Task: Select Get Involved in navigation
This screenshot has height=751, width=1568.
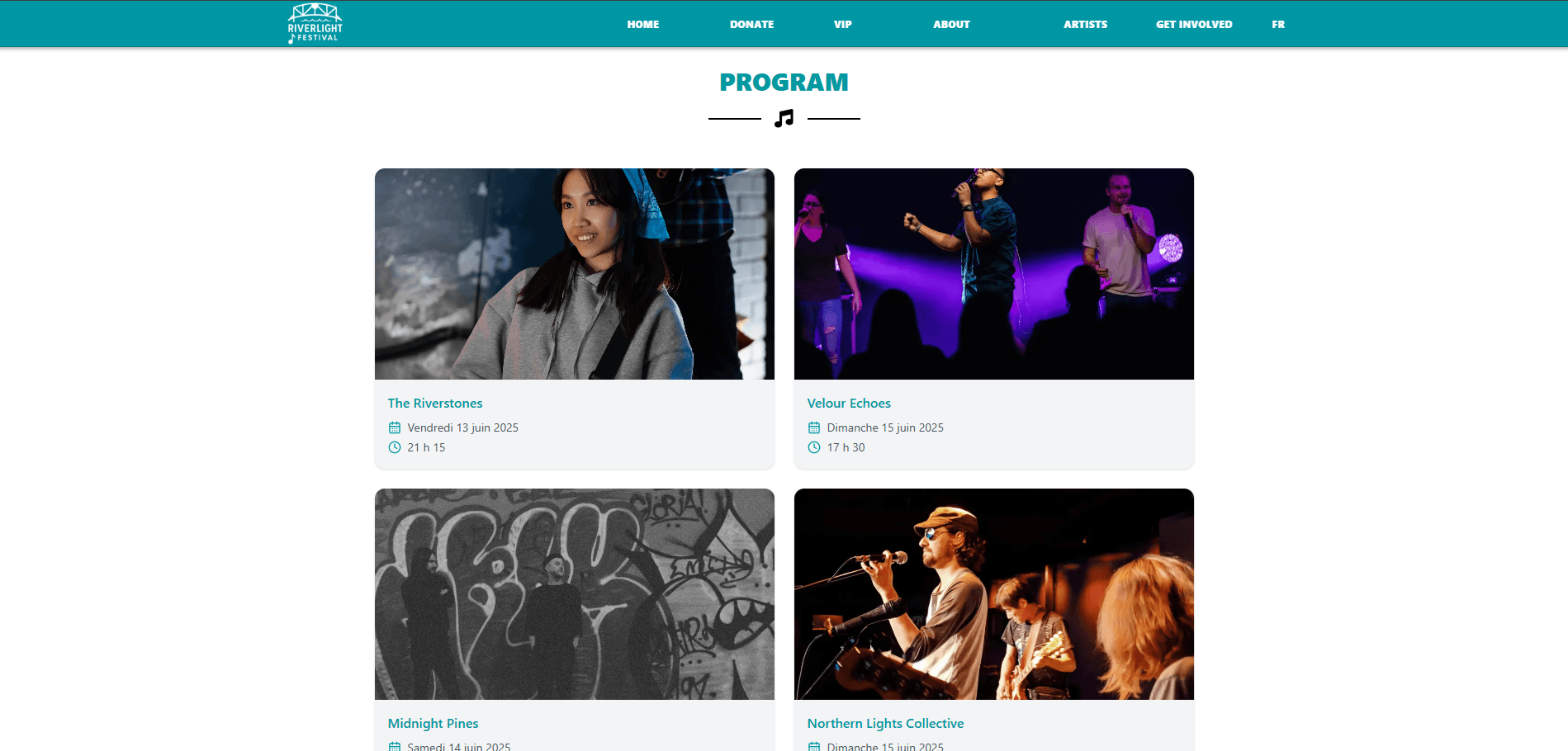Action: click(1194, 24)
